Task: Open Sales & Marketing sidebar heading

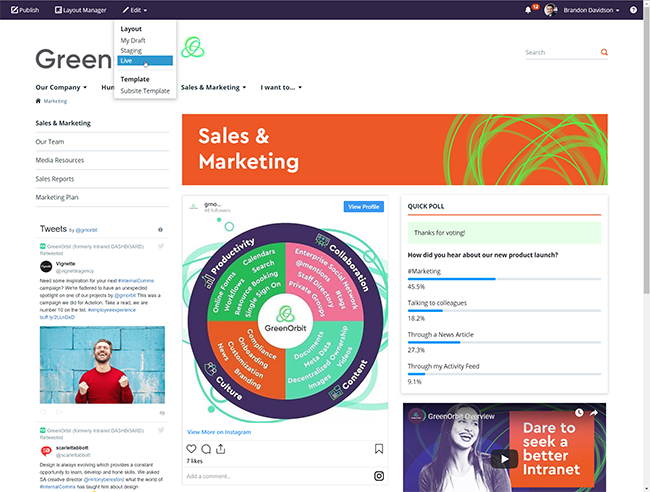Action: pyautogui.click(x=63, y=123)
